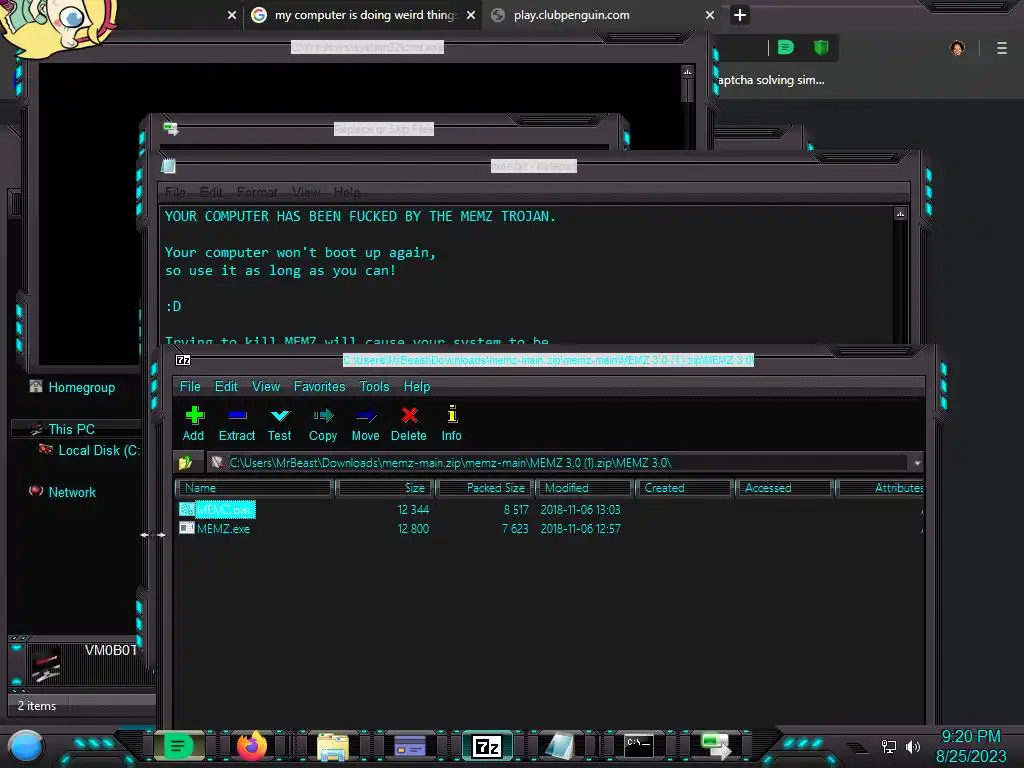Click the Notepad scrollbar up arrow
This screenshot has width=1024, height=768.
[x=900, y=214]
